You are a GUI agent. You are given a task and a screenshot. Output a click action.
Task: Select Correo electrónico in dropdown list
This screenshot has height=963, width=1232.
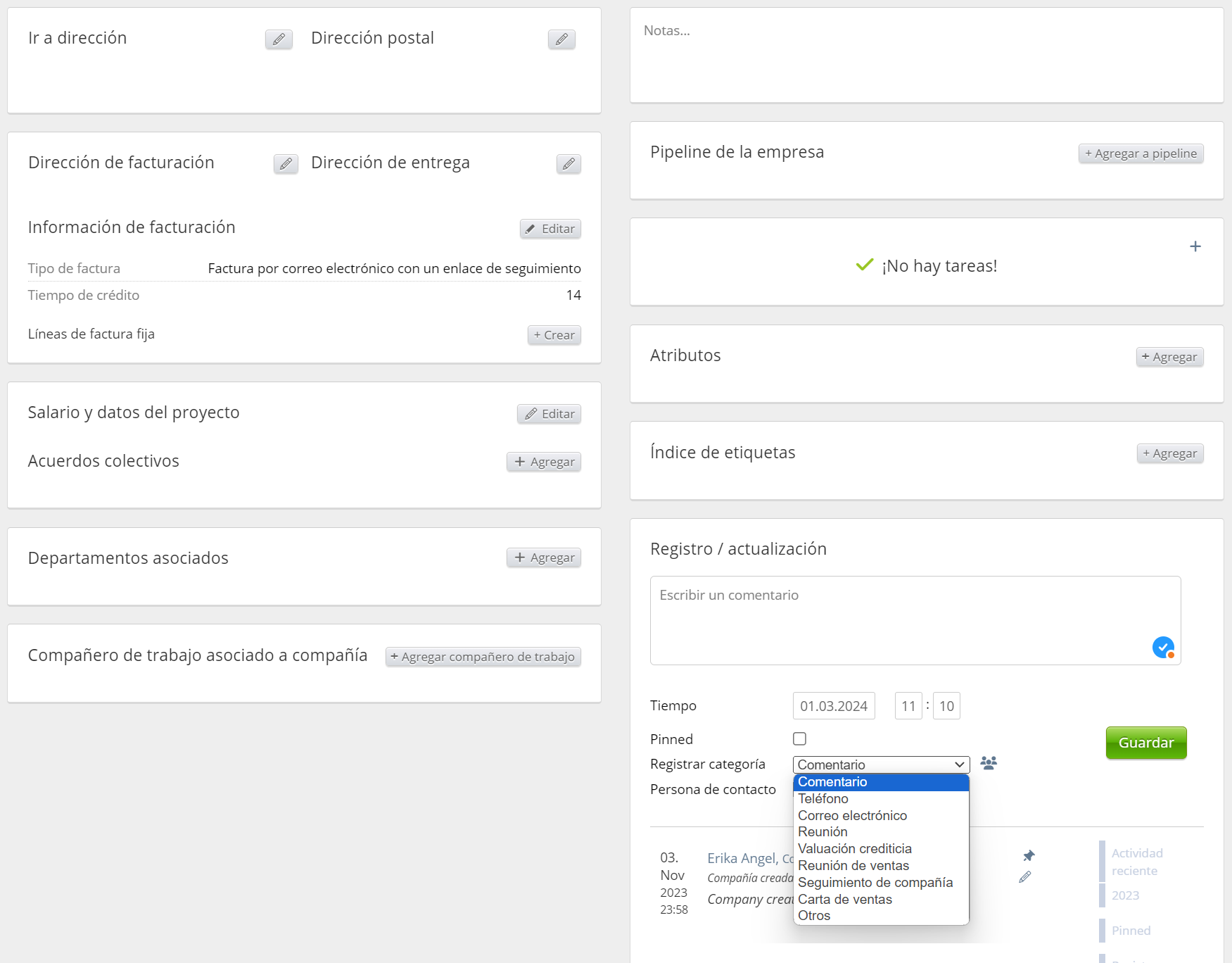tap(852, 815)
